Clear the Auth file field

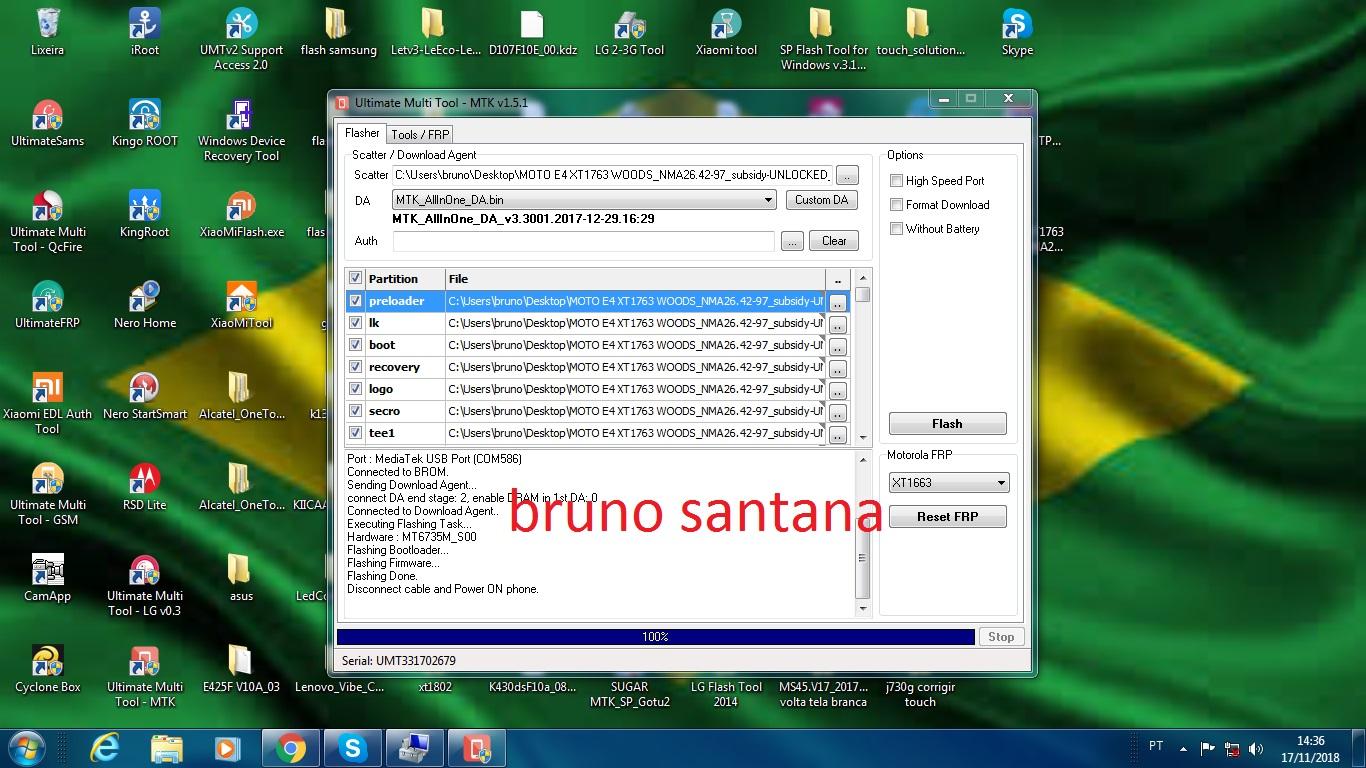point(834,241)
